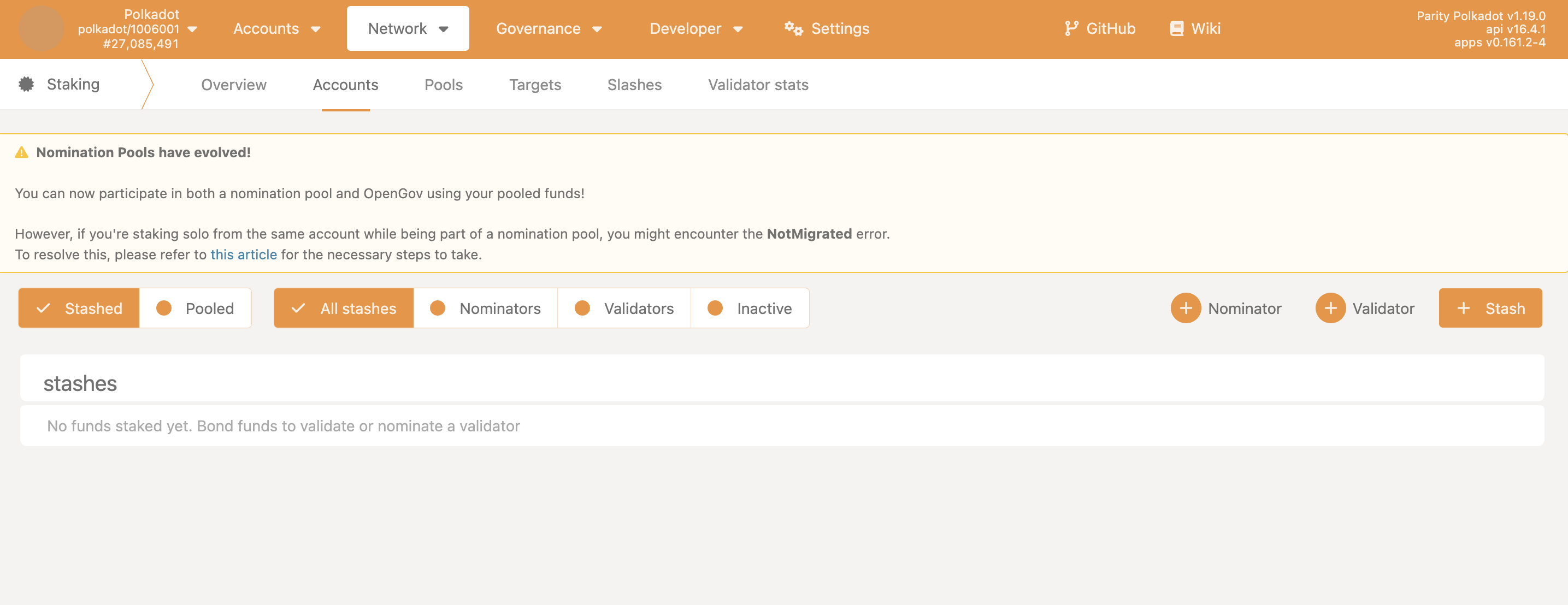This screenshot has width=1568, height=605.
Task: Click the Polkadot network logo
Action: [x=41, y=28]
